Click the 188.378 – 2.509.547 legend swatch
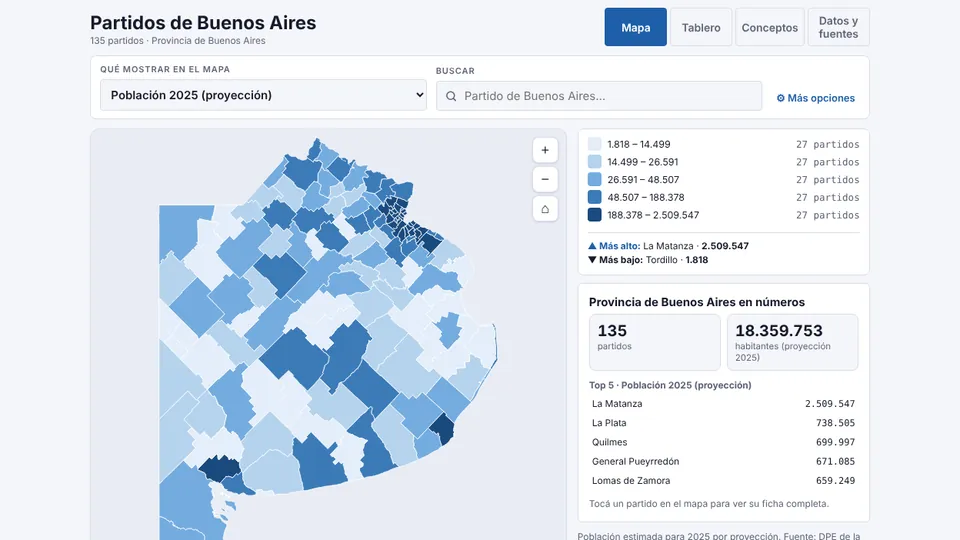 (594, 215)
